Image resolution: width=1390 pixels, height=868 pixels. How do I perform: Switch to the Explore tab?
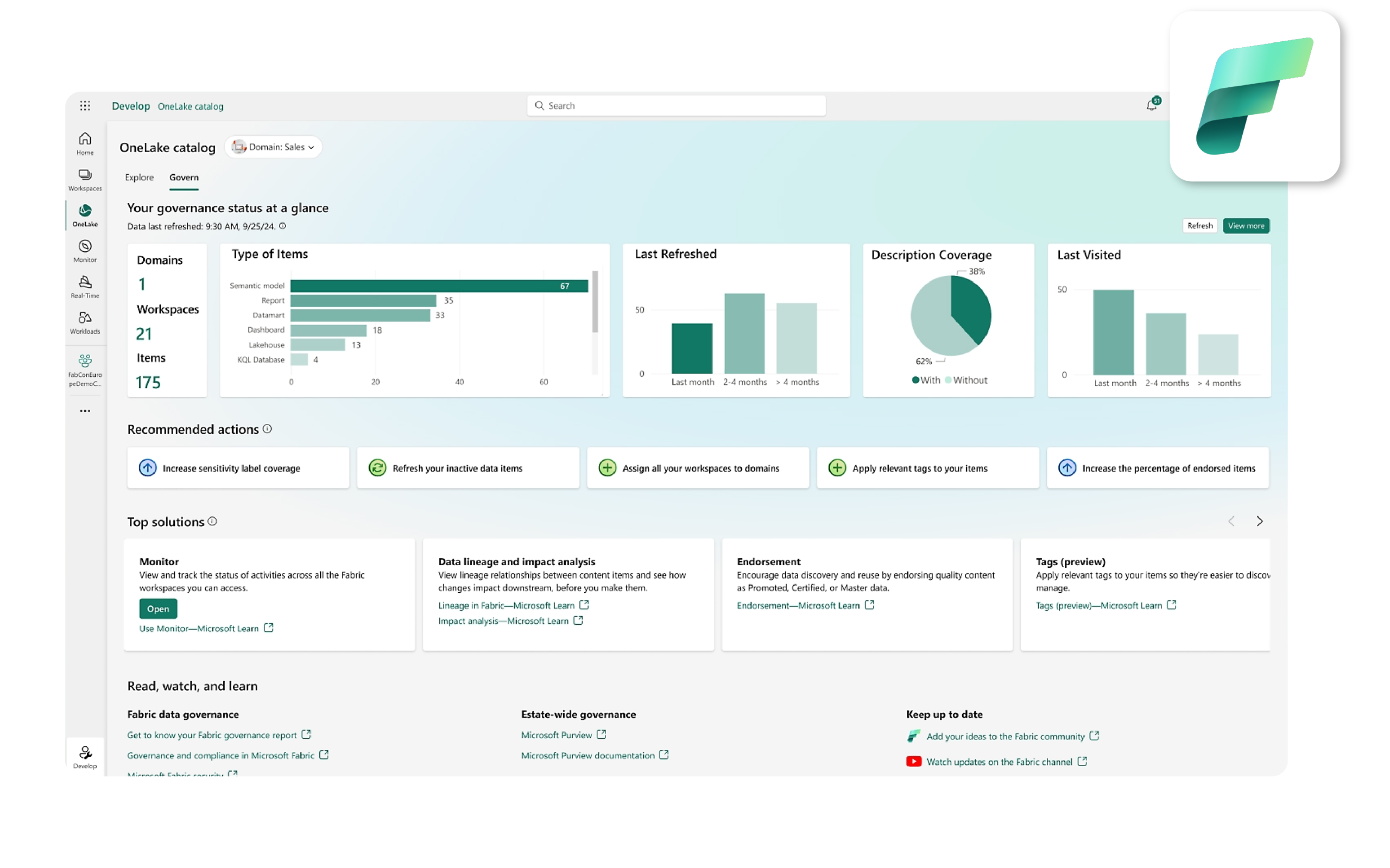click(x=139, y=178)
